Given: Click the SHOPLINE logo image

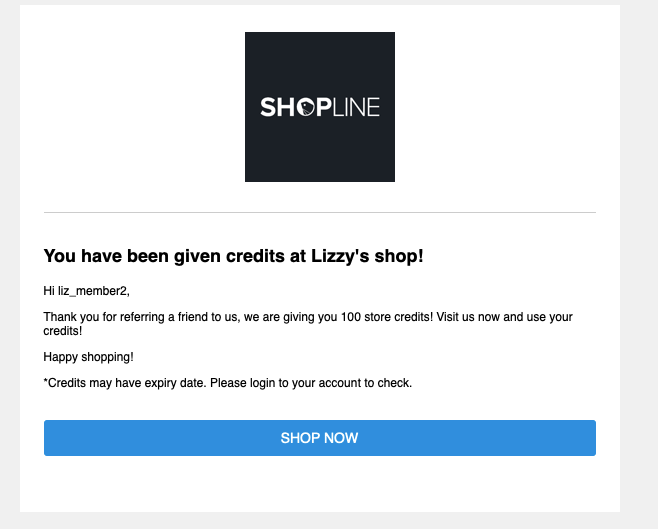Looking at the screenshot, I should (x=320, y=107).
